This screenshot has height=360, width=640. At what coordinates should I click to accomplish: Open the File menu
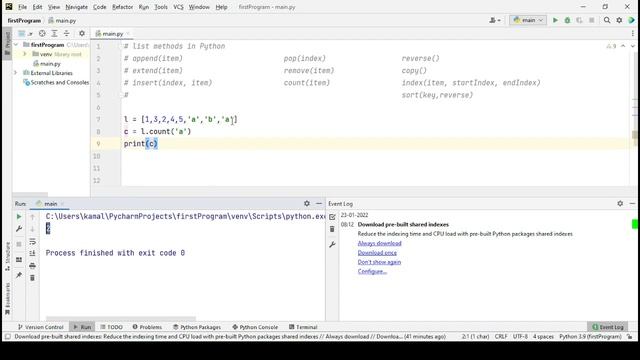[x=22, y=7]
